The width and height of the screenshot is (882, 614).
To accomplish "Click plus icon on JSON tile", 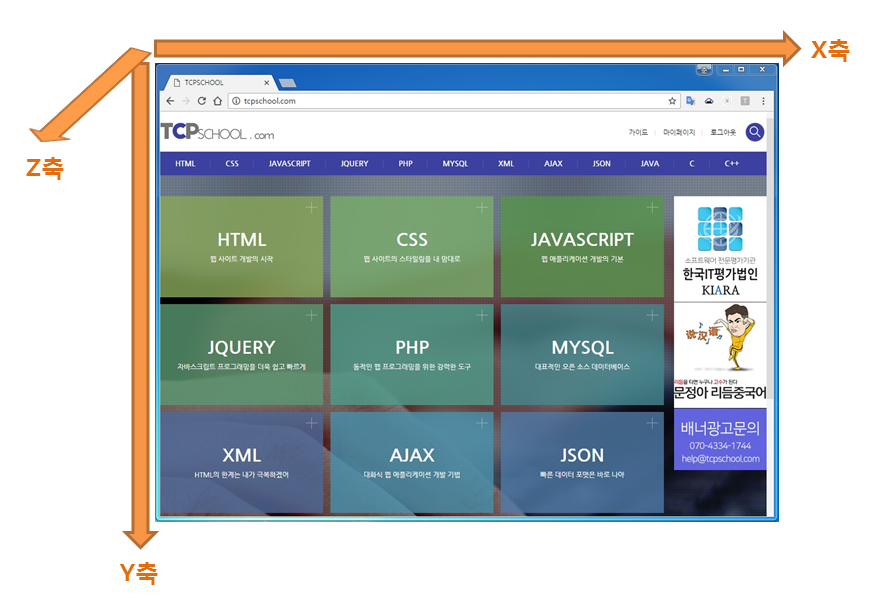I will coord(652,423).
